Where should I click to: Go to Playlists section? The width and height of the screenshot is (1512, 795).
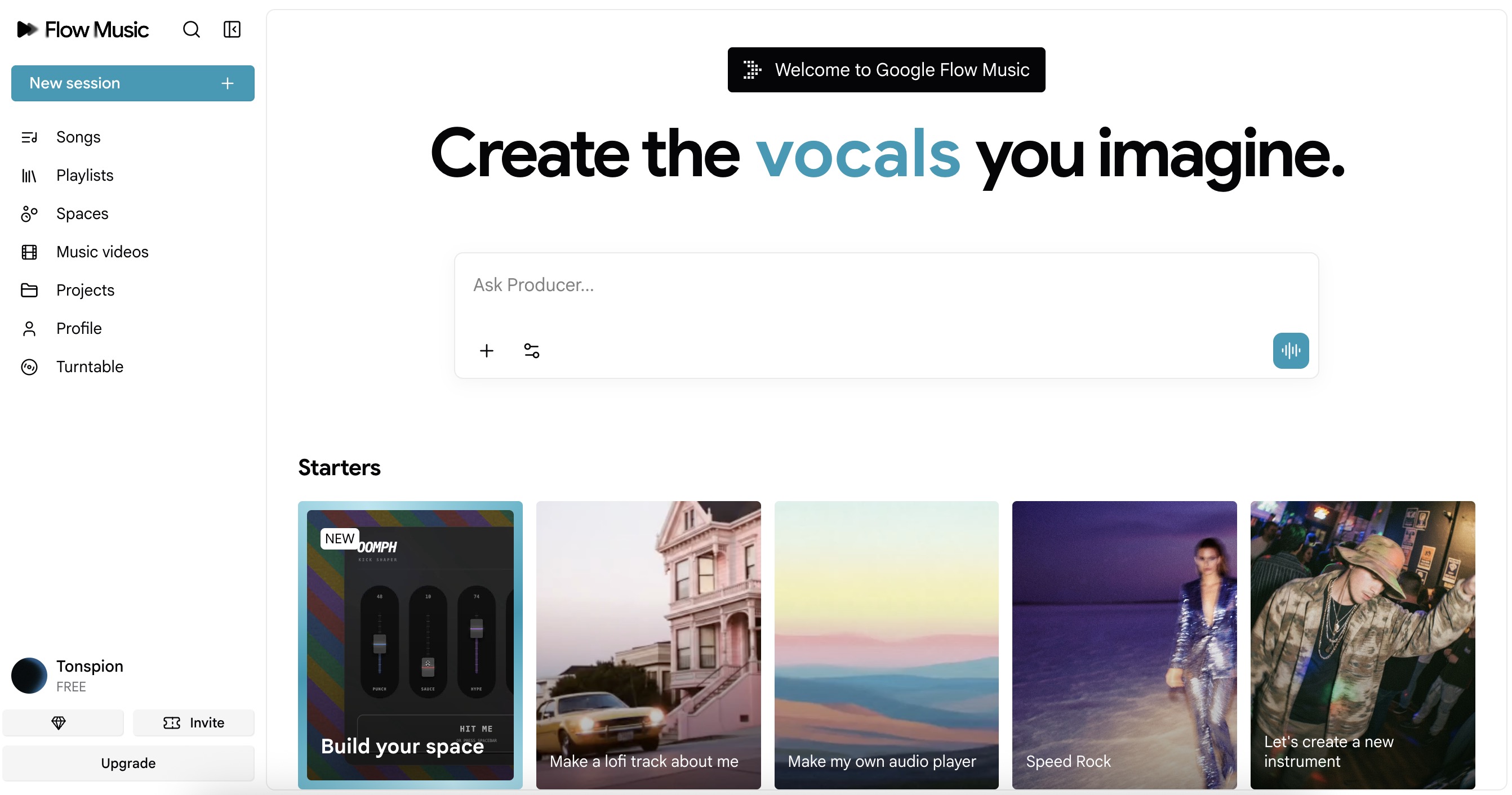pos(85,175)
